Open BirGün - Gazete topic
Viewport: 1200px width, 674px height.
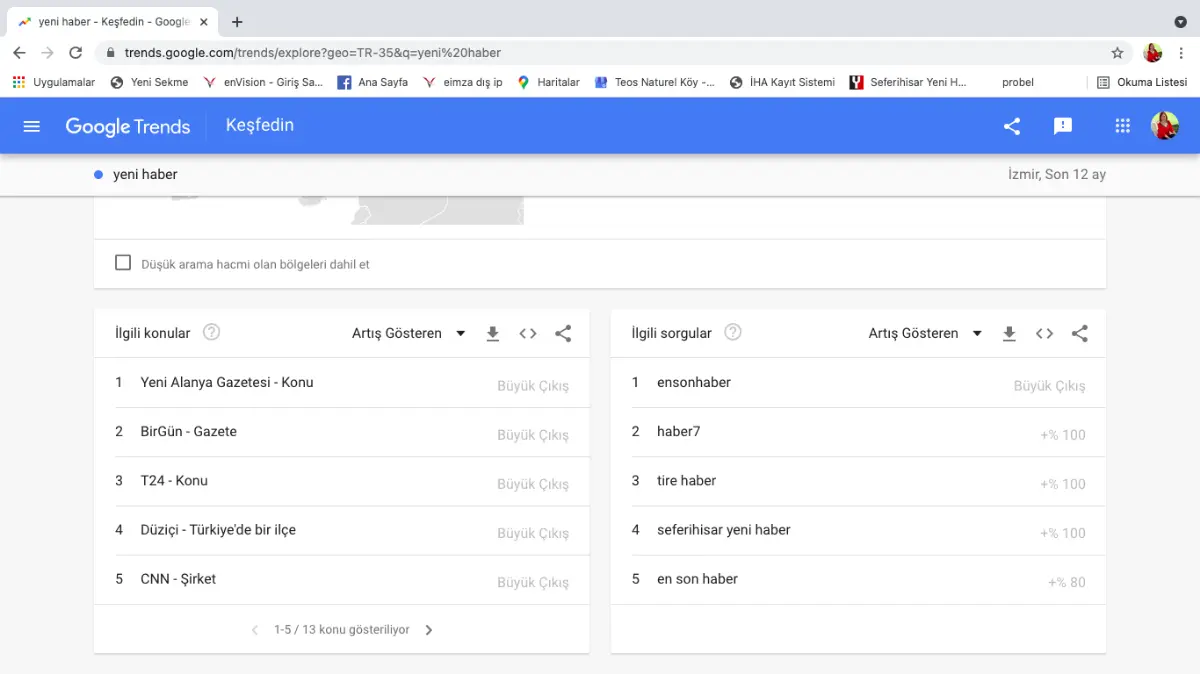189,431
